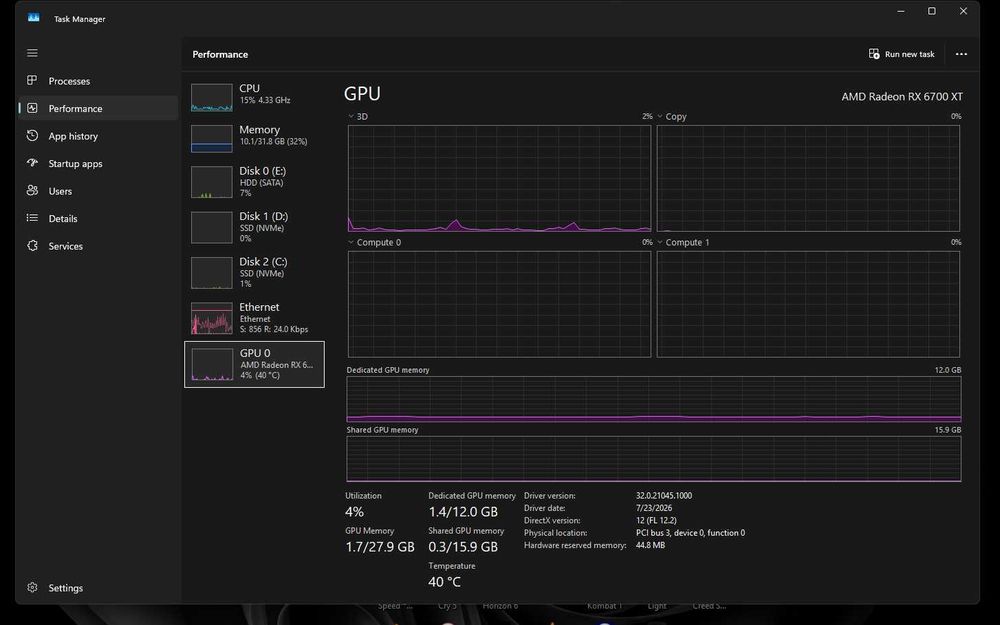Select the Disk 0 (E:) HDD entry
The width and height of the screenshot is (1000, 625).
263,182
